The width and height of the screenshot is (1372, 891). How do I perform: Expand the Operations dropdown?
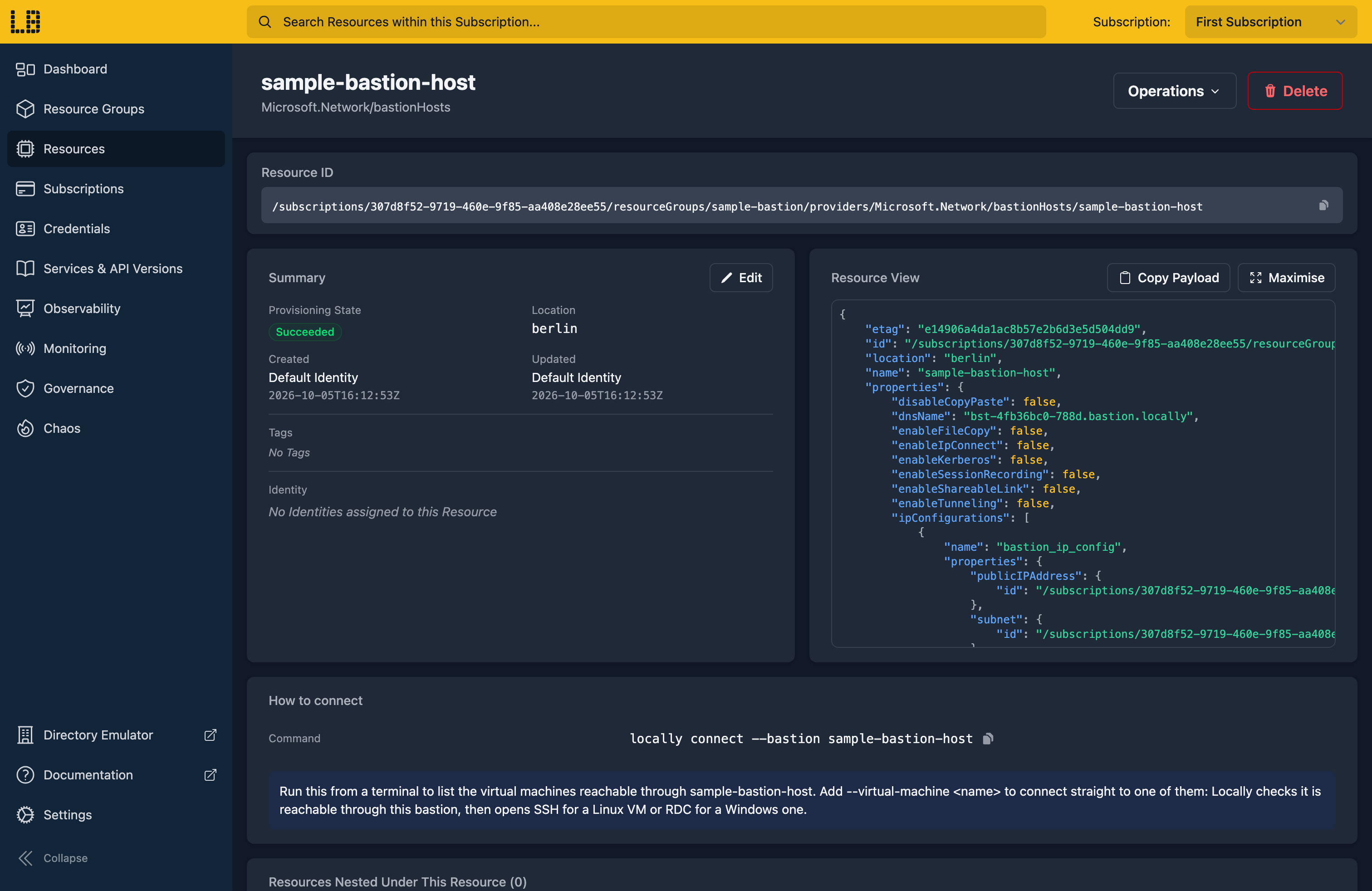pyautogui.click(x=1174, y=91)
